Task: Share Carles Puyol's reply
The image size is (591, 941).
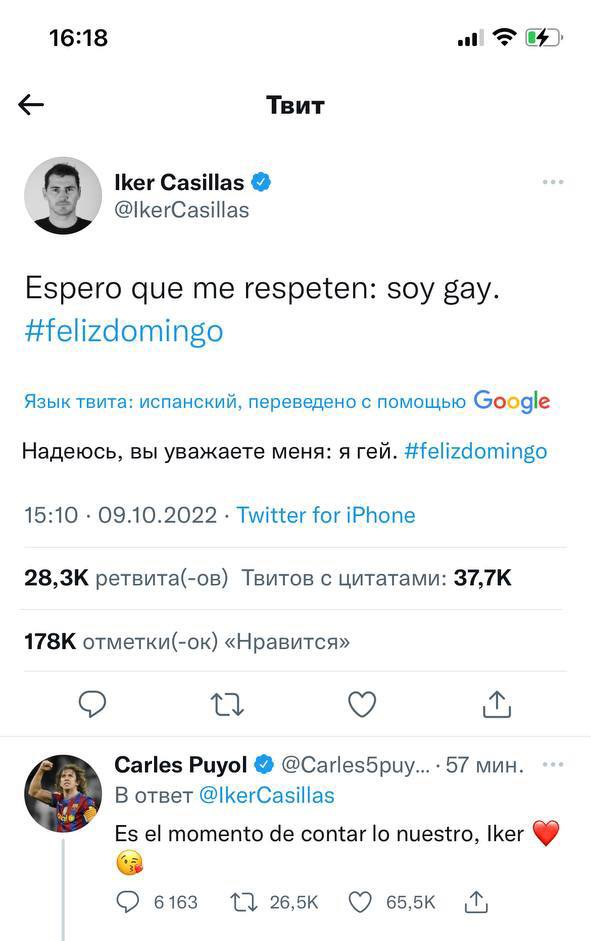Action: (478, 901)
